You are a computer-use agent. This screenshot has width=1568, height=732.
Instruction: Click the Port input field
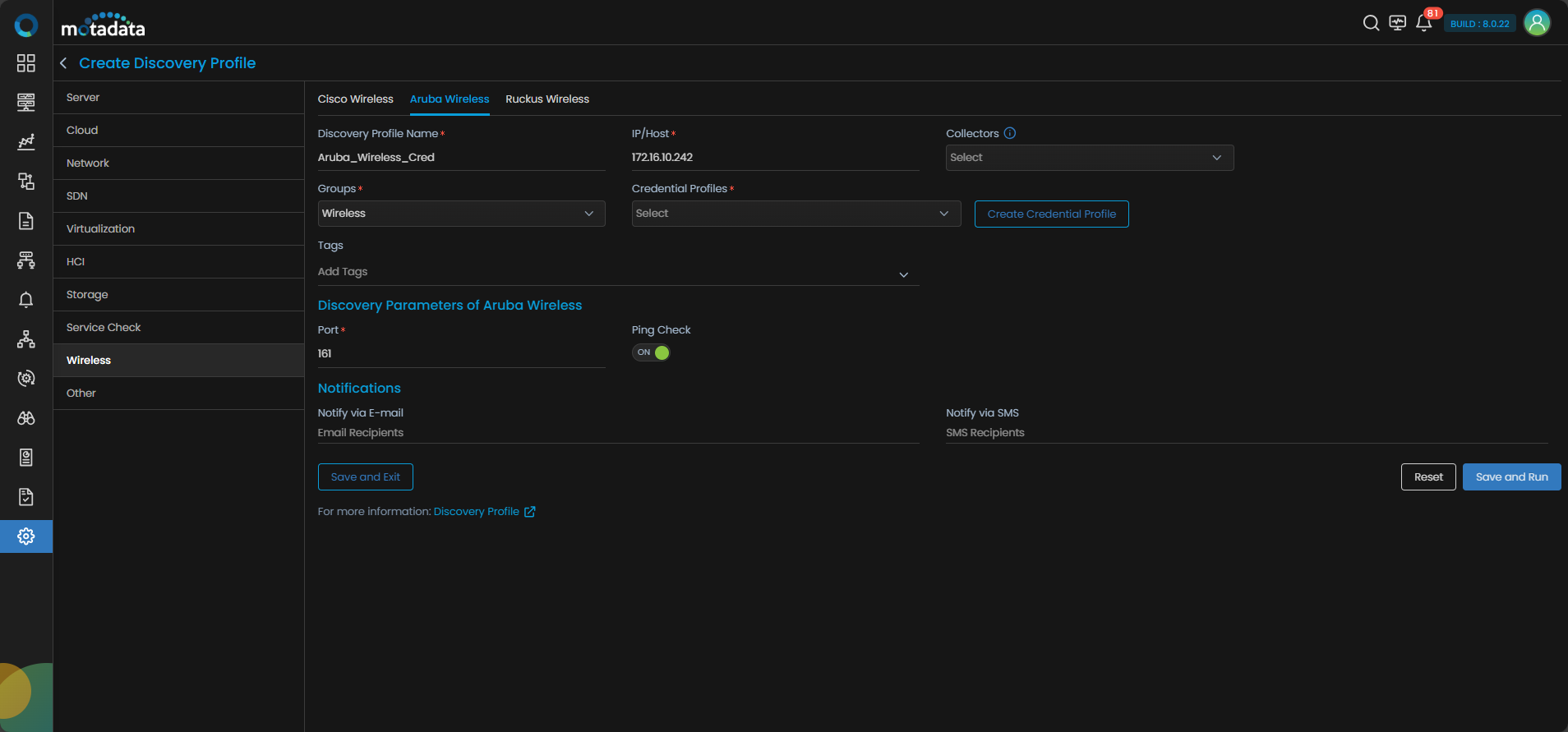pyautogui.click(x=461, y=354)
